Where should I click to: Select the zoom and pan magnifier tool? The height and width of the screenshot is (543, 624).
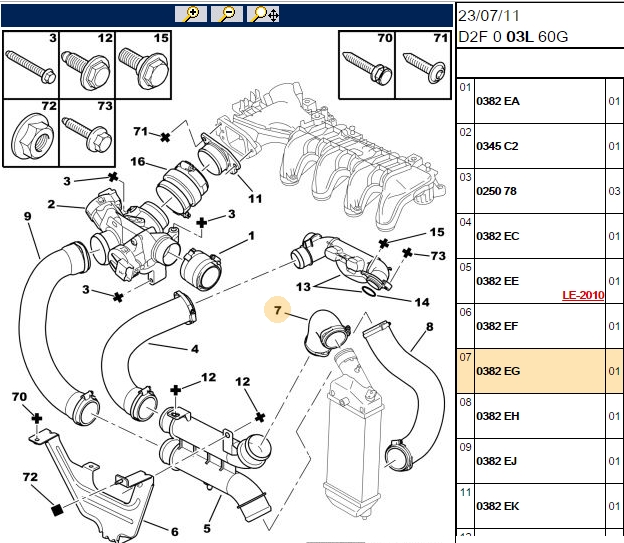coord(263,14)
